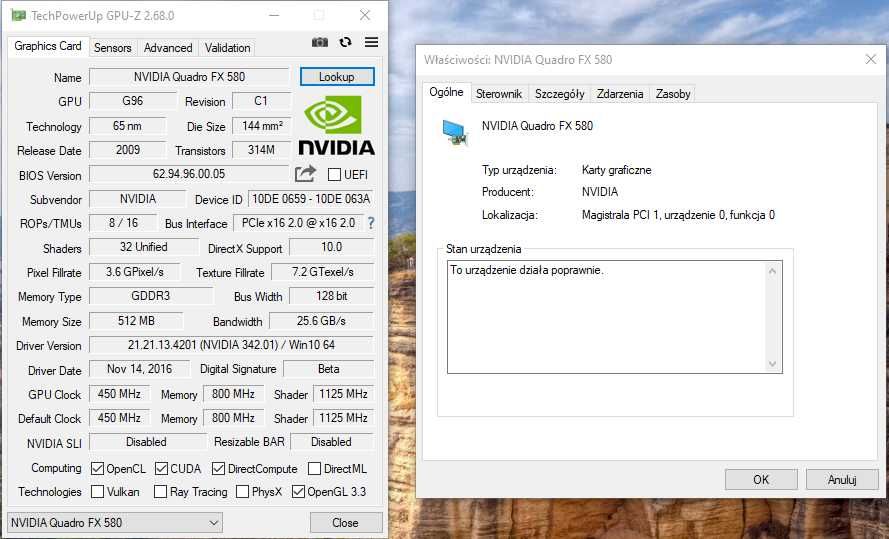Click the Subvendor value NVIDIA
889x539 pixels.
[x=138, y=199]
